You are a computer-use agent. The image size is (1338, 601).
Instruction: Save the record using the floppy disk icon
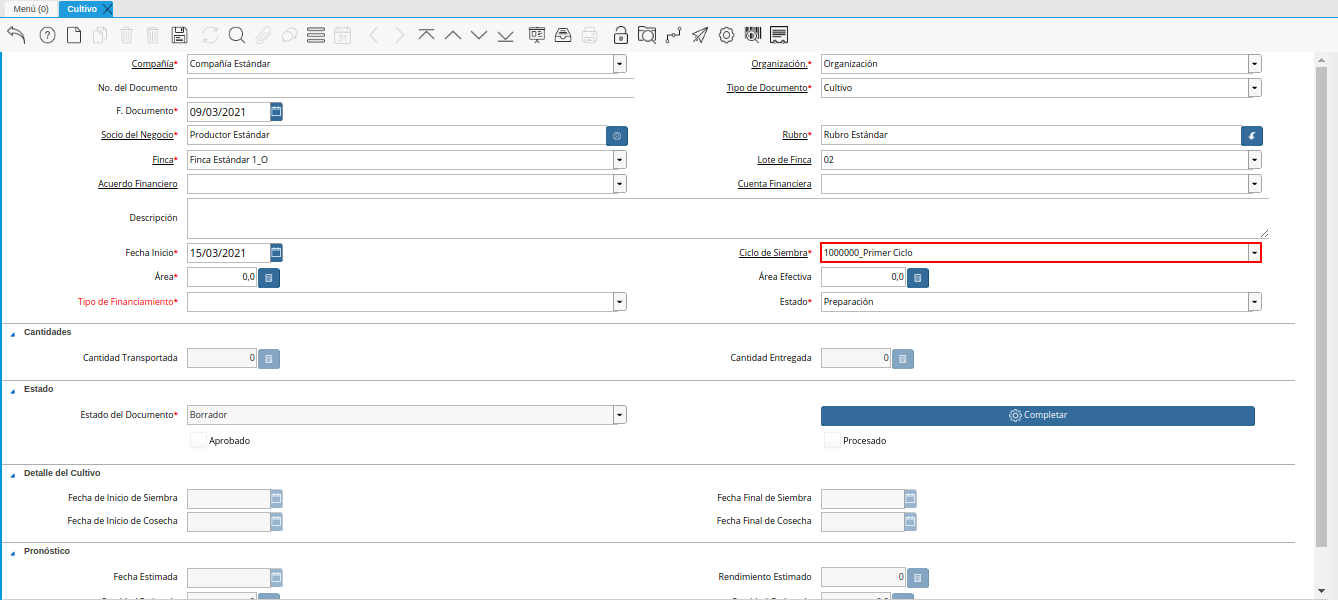[x=180, y=35]
